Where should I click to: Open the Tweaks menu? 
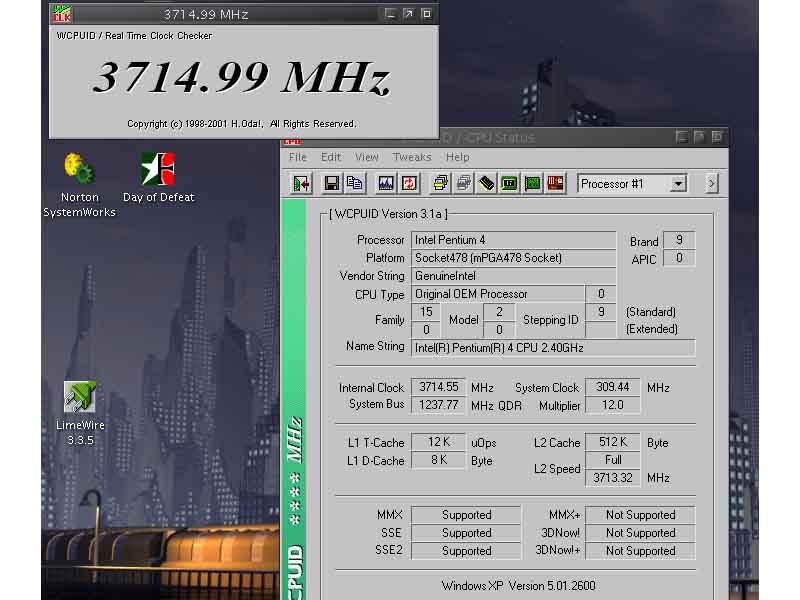pyautogui.click(x=412, y=157)
